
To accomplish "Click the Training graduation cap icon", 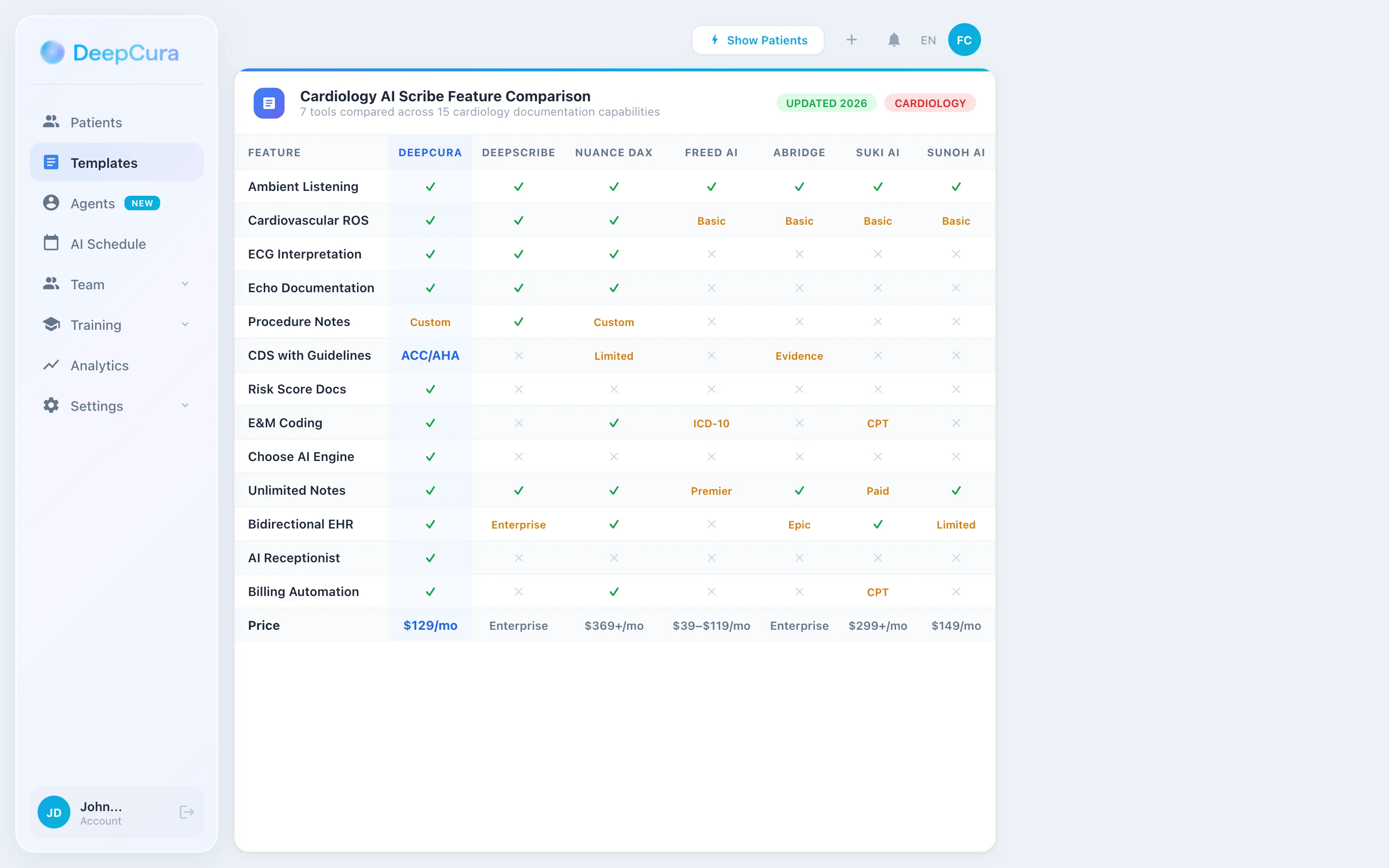I will pos(51,325).
